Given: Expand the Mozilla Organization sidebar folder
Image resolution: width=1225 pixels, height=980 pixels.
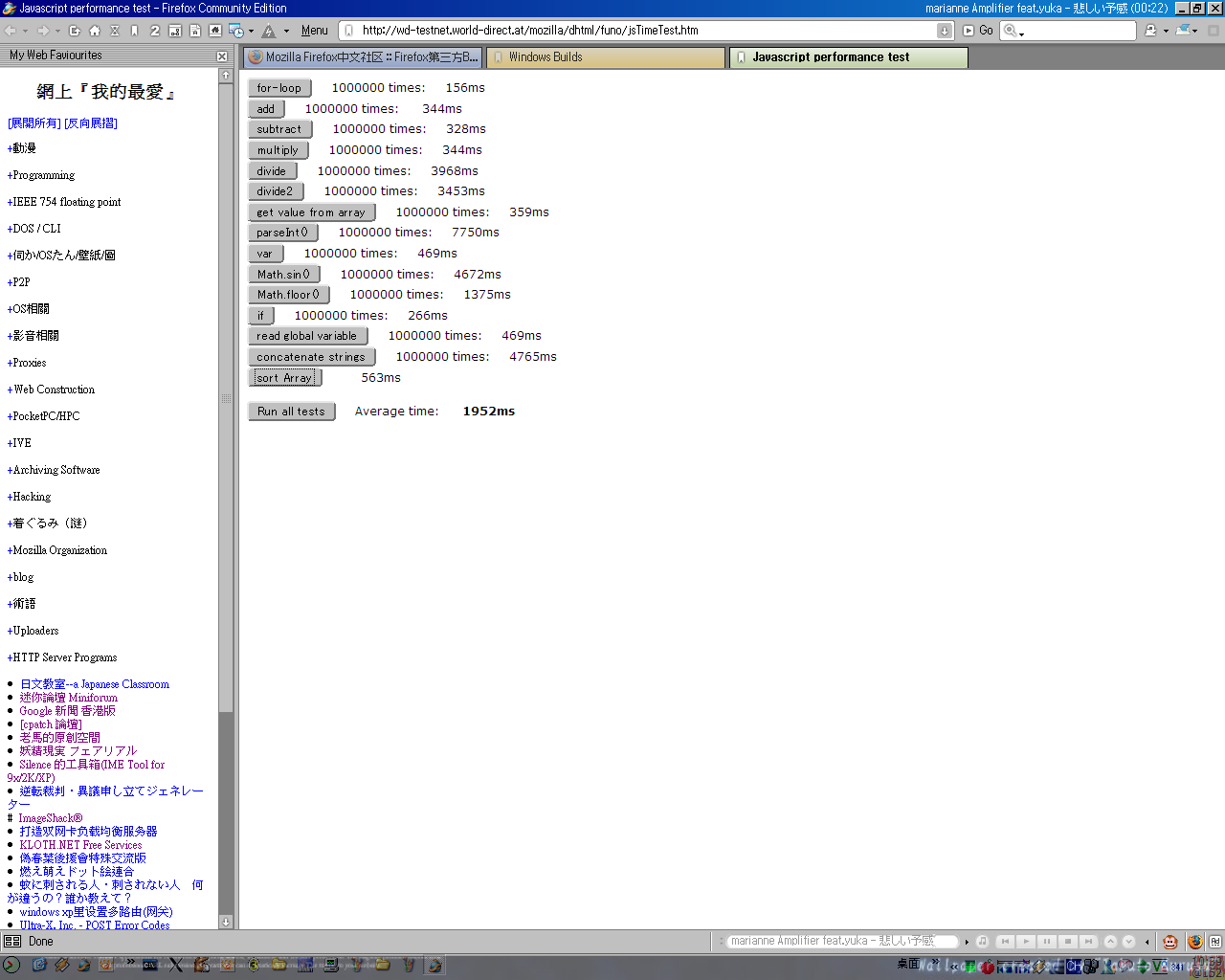Looking at the screenshot, I should tap(59, 550).
